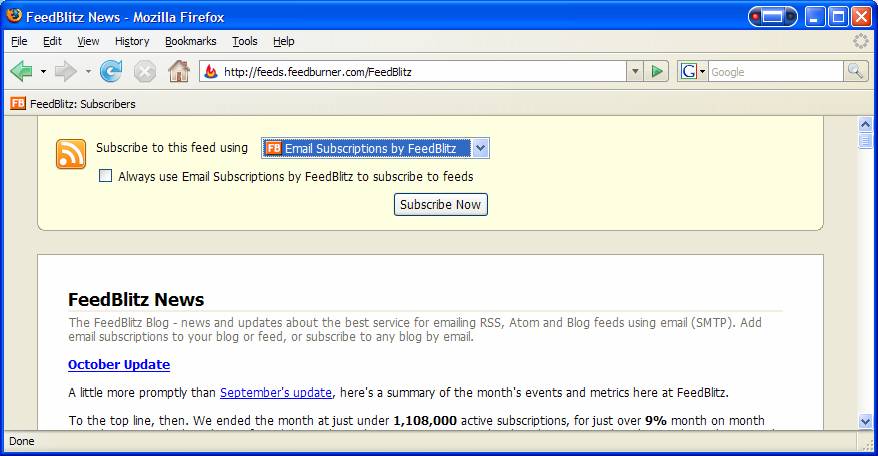The width and height of the screenshot is (878, 456).
Task: Click the FB bookmark favicon in bookmarks toolbar
Action: coord(18,103)
